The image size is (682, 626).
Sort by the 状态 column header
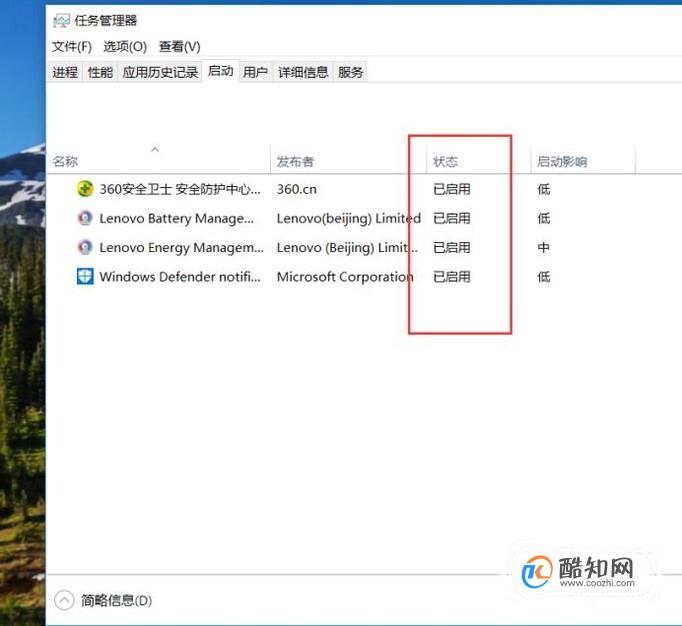(478, 161)
